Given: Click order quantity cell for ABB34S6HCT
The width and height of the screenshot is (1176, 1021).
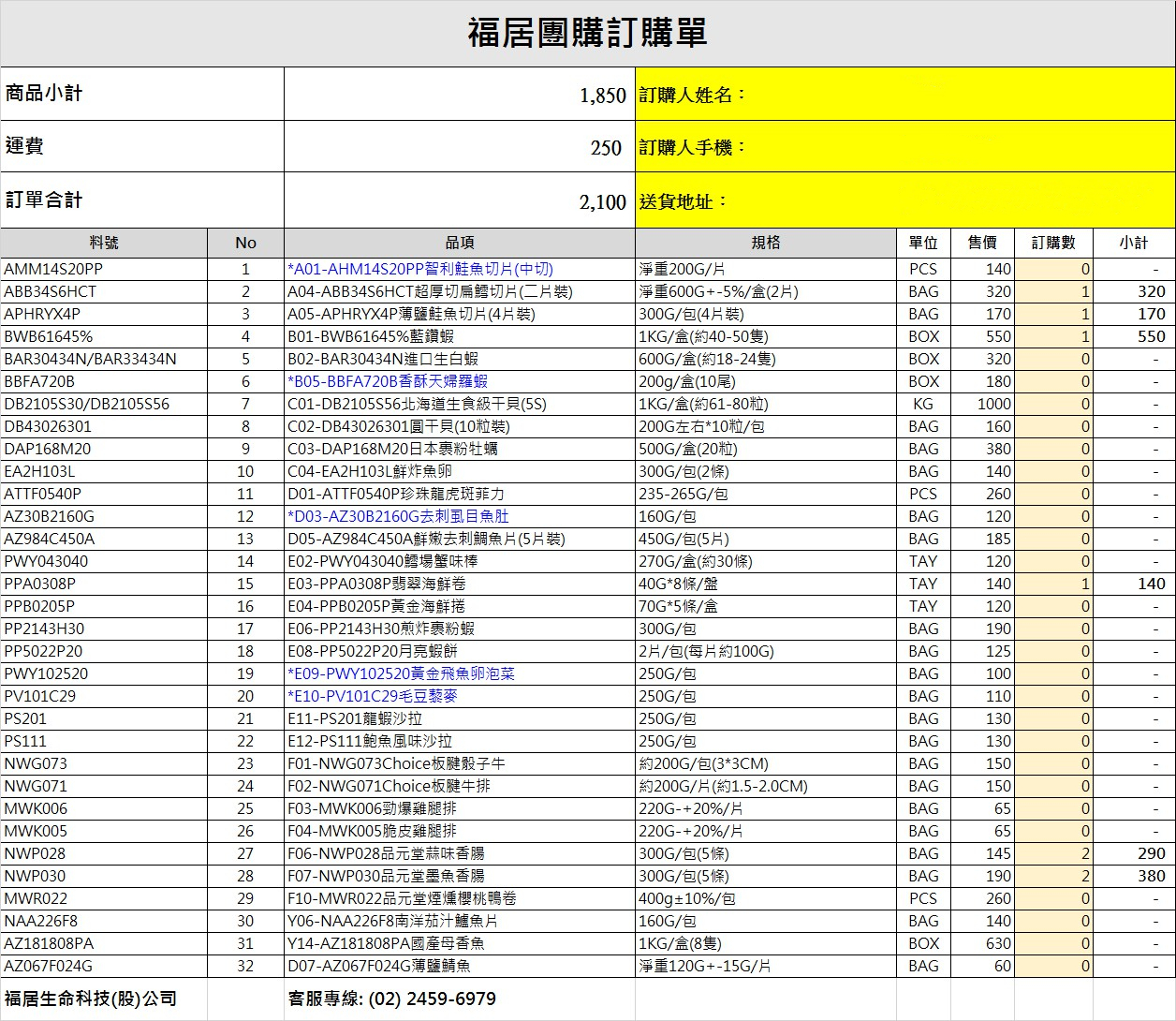Looking at the screenshot, I should click(1053, 291).
